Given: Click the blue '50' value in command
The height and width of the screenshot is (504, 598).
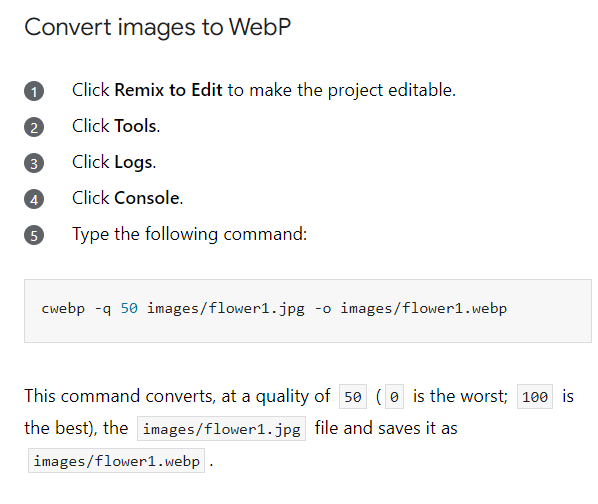Looking at the screenshot, I should click(x=129, y=308).
